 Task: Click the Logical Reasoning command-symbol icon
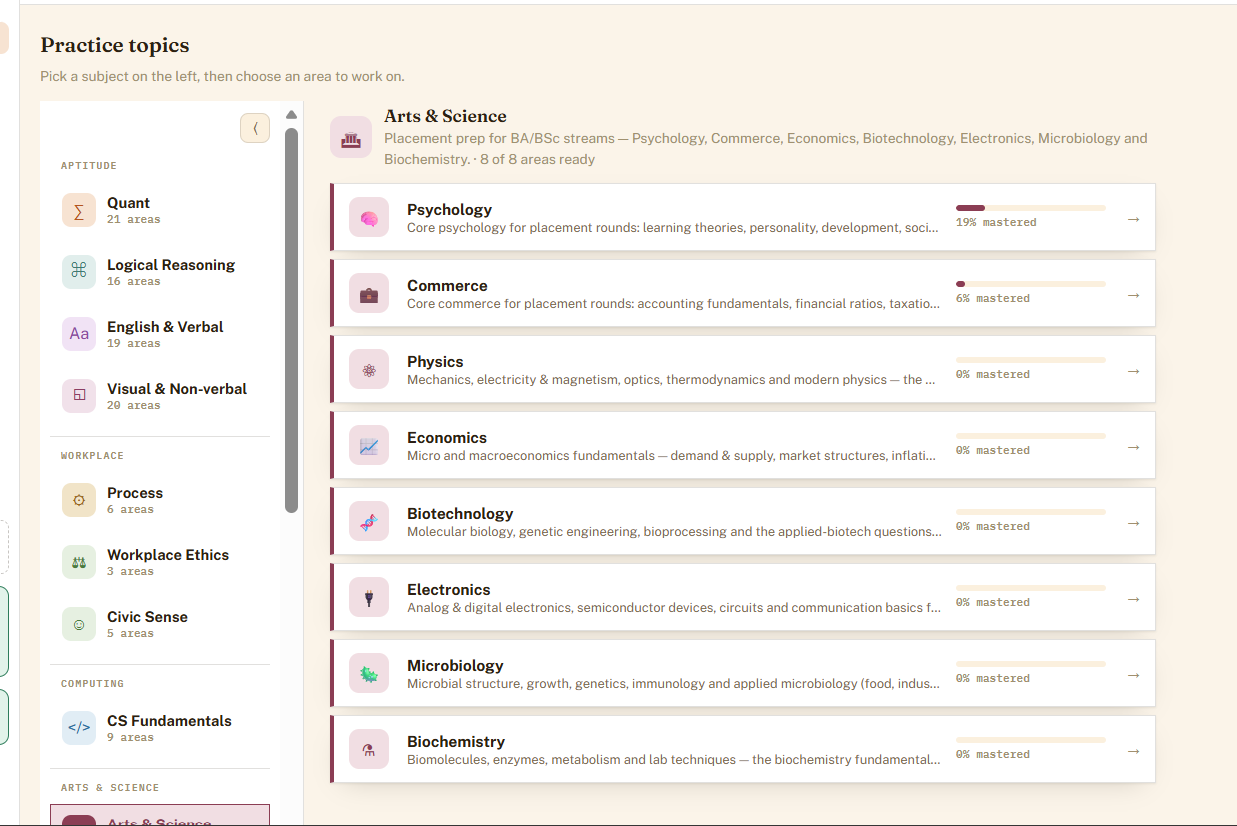tap(79, 272)
